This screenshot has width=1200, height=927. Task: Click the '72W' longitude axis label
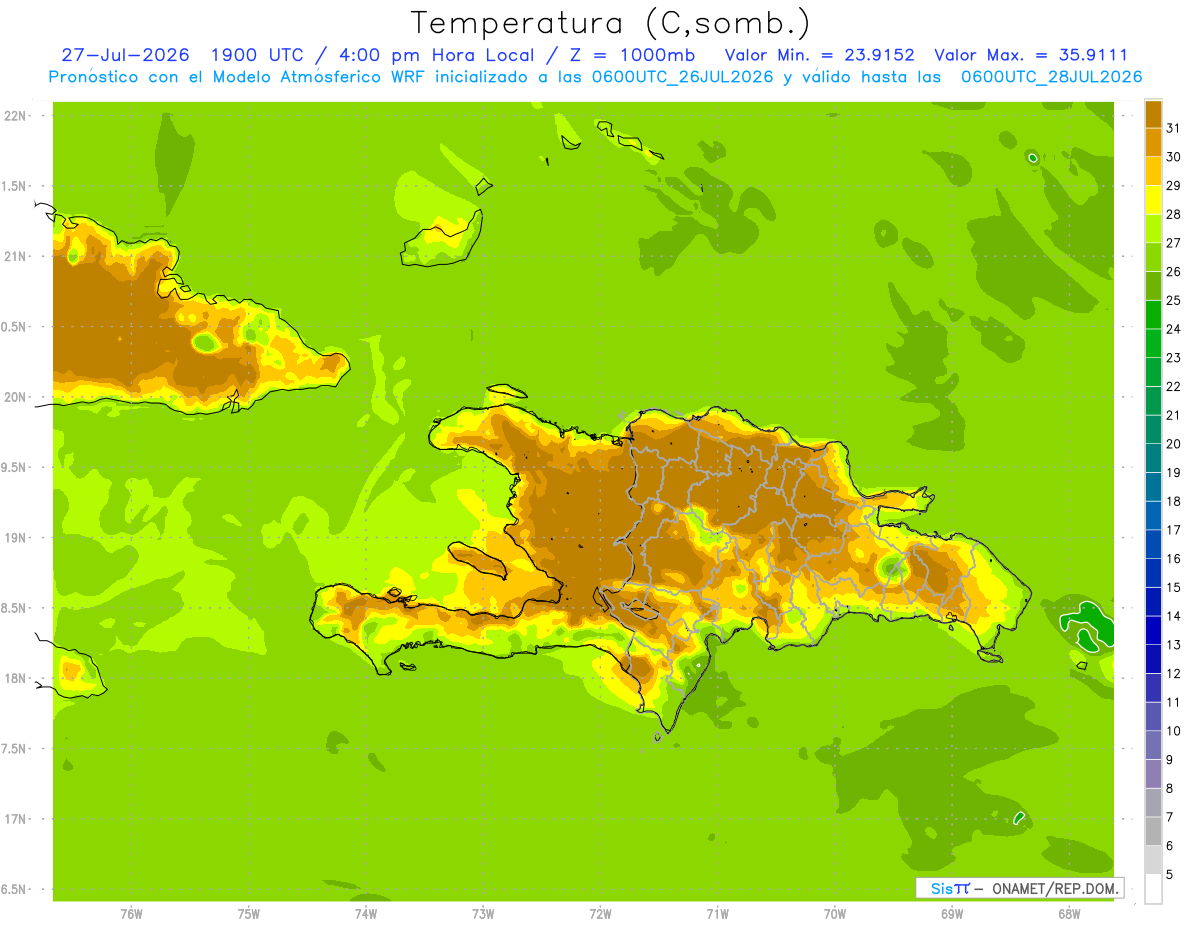tap(600, 914)
